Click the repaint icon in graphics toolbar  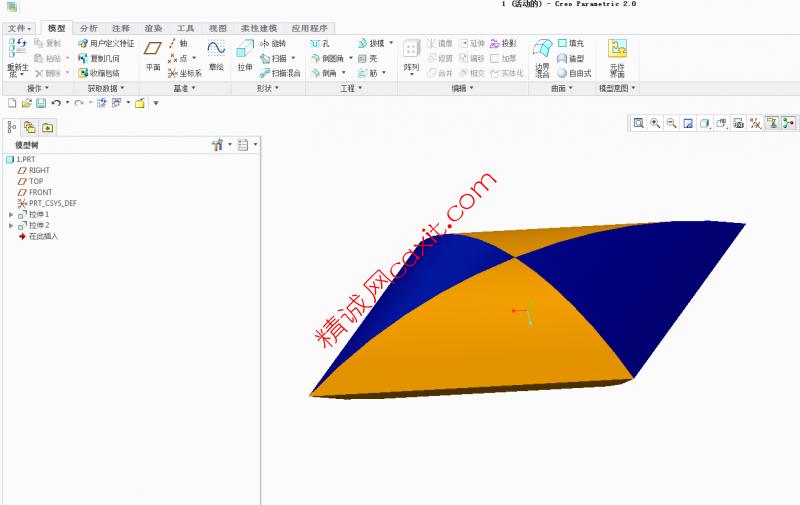click(x=688, y=123)
